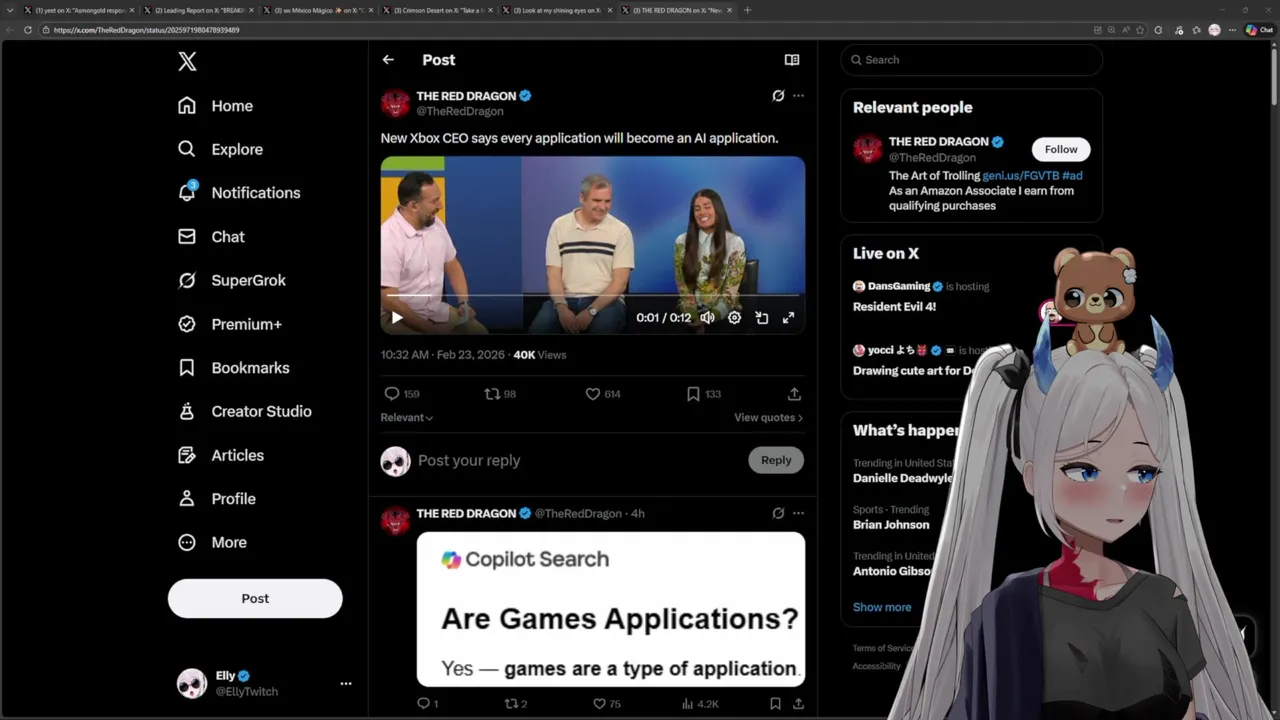Open a new browser tab

pyautogui.click(x=747, y=10)
